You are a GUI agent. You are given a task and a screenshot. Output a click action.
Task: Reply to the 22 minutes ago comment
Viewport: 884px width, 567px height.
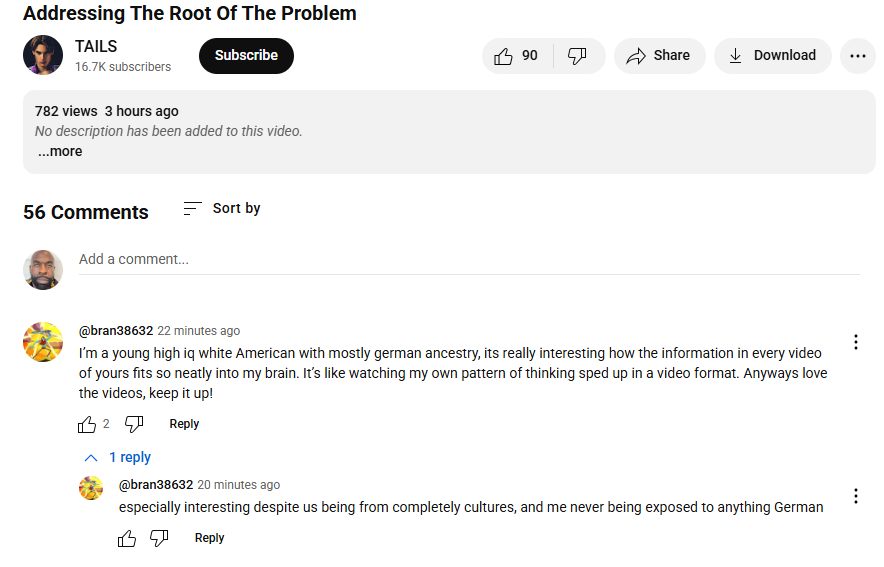184,424
